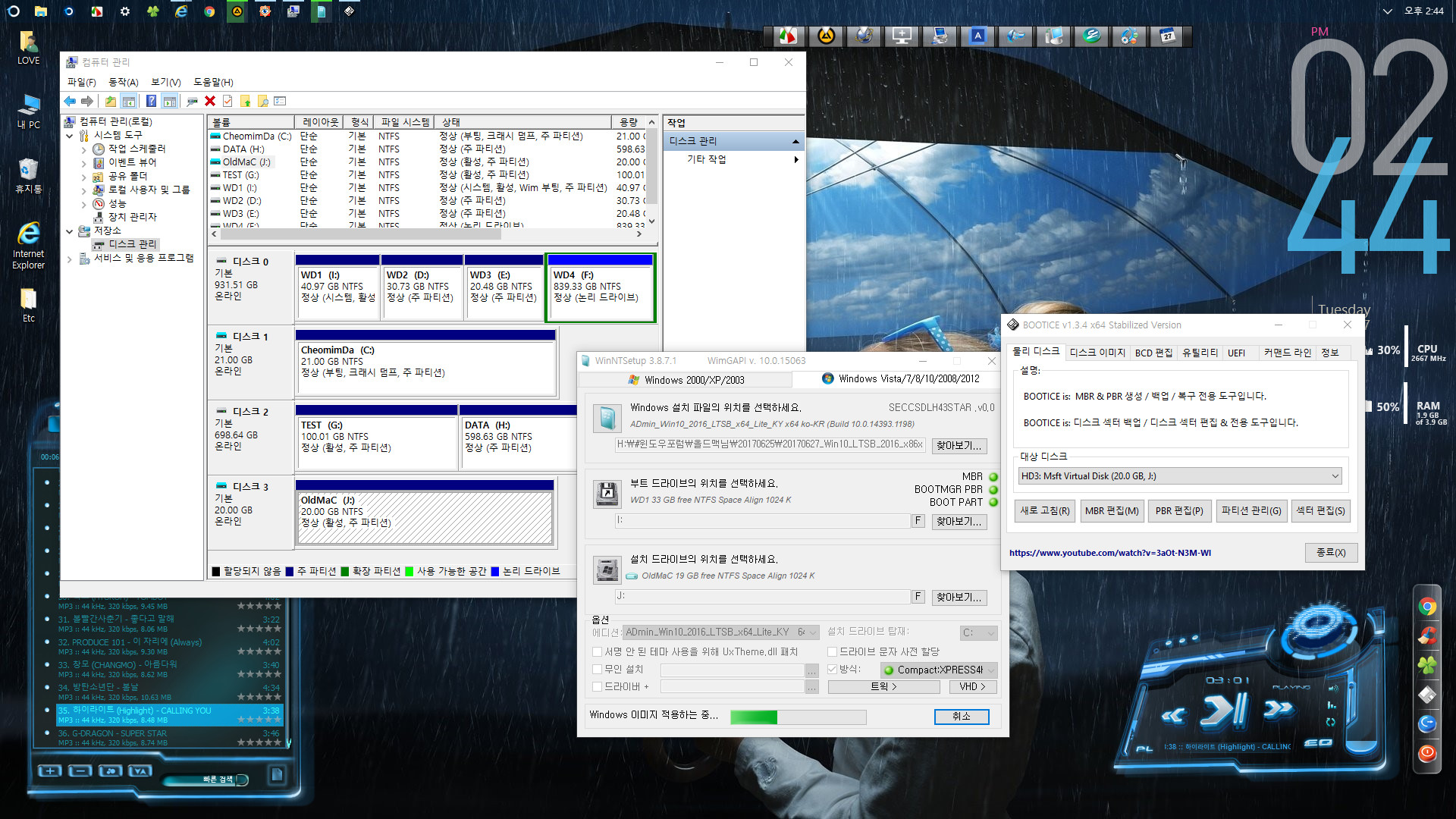The image size is (1456, 819).
Task: Click the calendar 27 icon in the dock
Action: tap(1169, 36)
